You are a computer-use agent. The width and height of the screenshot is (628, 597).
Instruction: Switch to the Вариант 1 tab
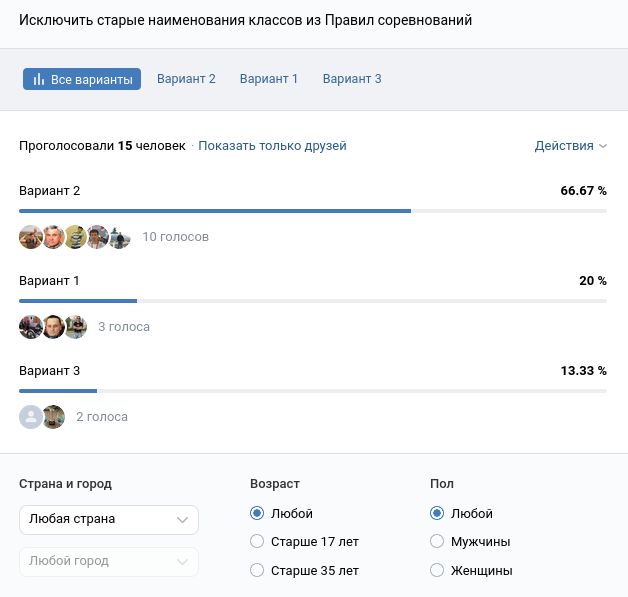tap(269, 79)
